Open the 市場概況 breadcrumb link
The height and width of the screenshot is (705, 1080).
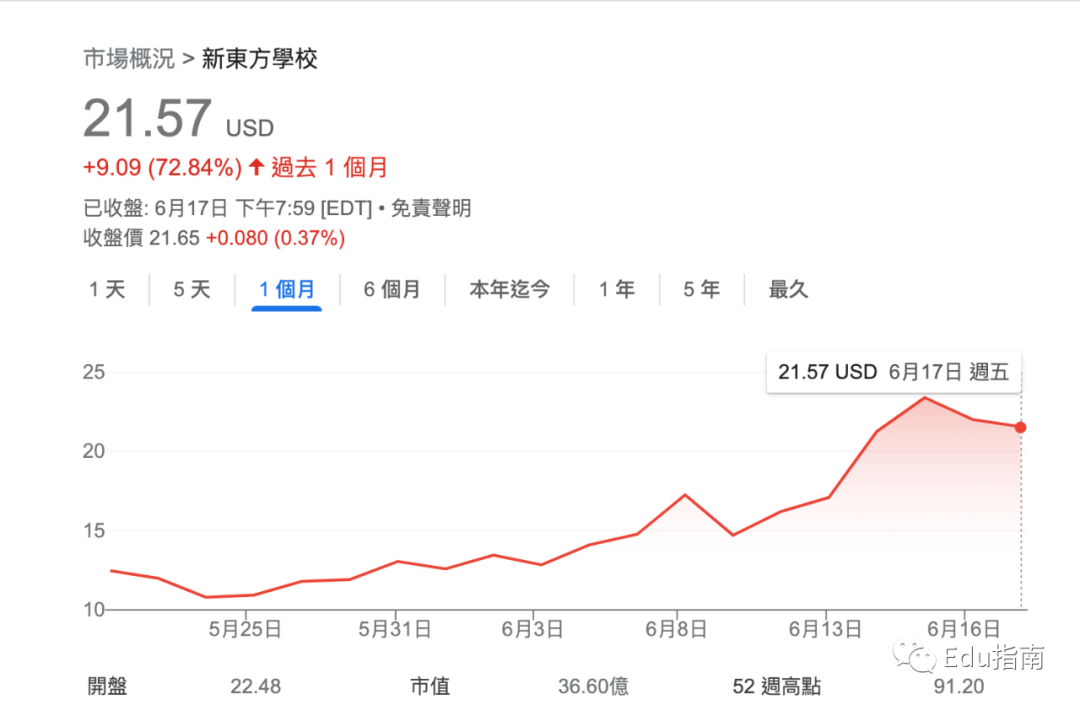click(129, 59)
